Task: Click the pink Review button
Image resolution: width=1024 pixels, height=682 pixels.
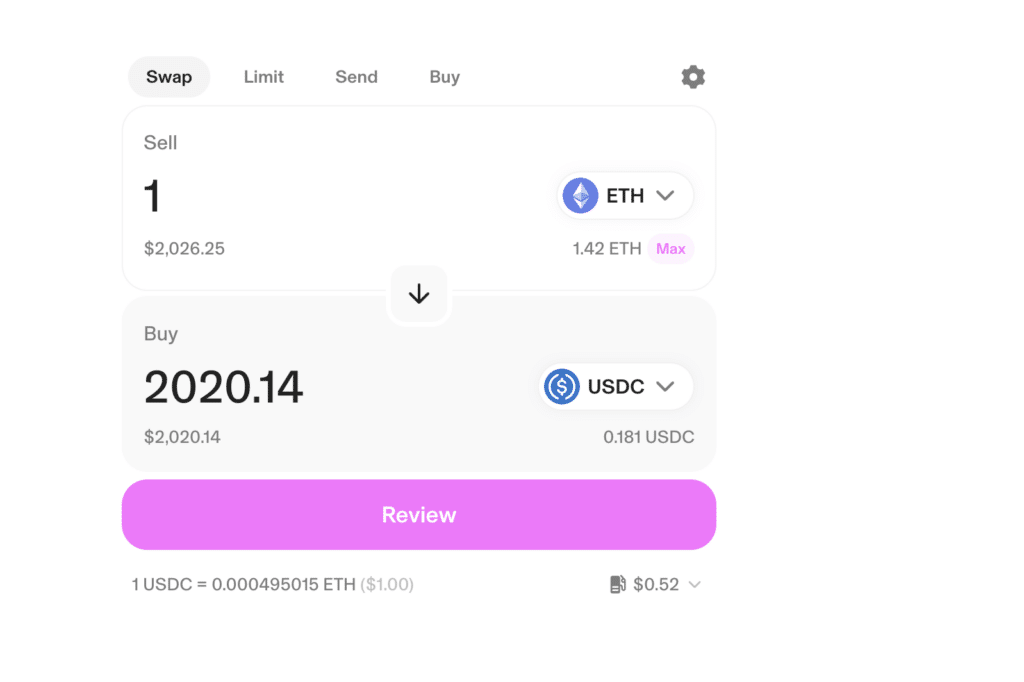Action: 419,515
